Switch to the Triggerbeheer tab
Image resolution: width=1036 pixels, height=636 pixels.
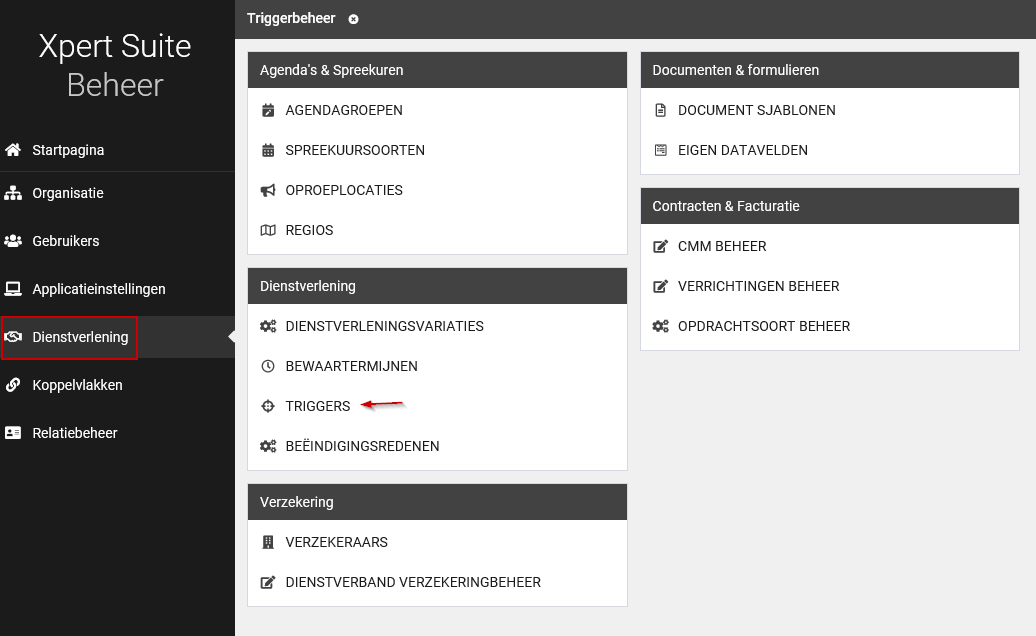click(x=291, y=18)
